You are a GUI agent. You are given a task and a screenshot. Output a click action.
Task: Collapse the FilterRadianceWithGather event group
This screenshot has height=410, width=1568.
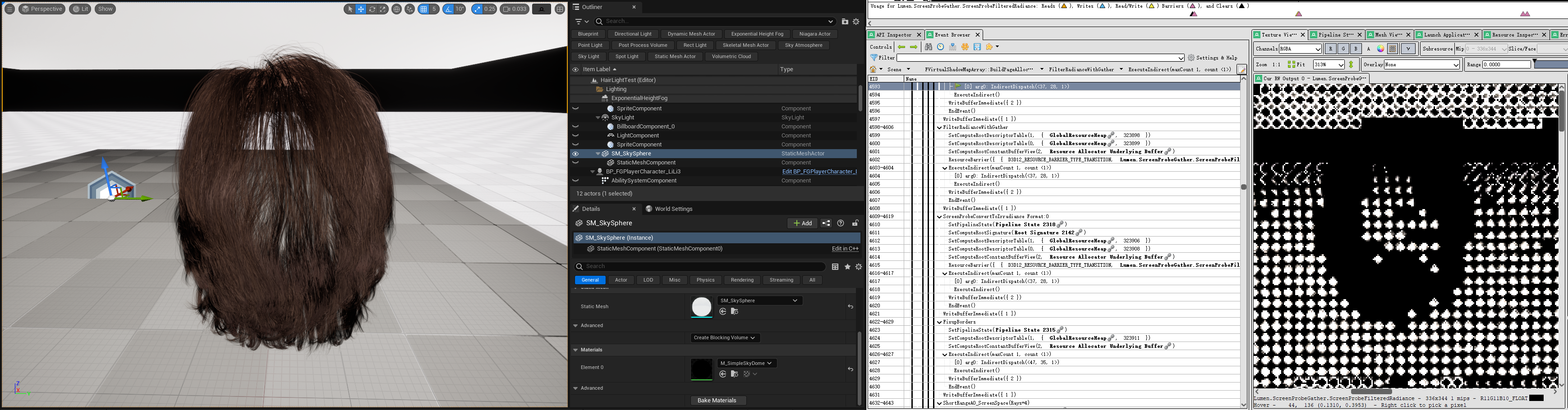pos(940,128)
